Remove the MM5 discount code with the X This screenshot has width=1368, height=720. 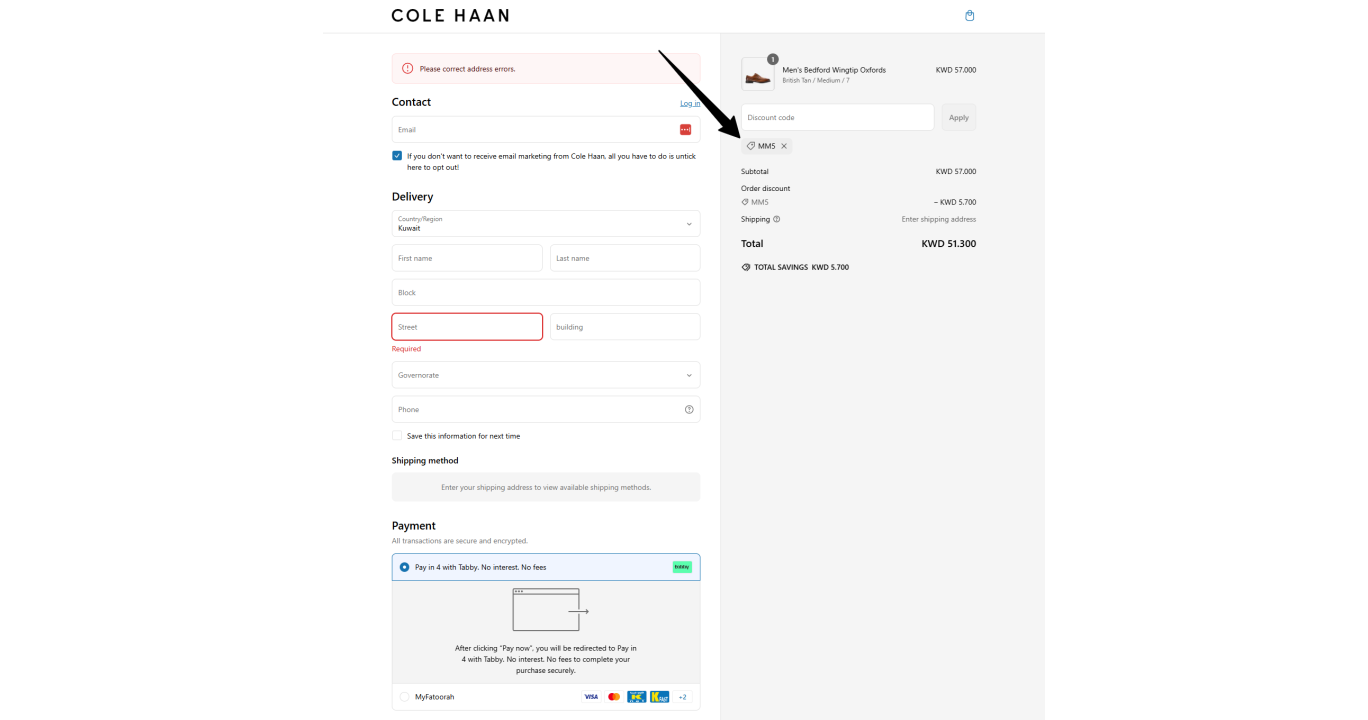[784, 146]
